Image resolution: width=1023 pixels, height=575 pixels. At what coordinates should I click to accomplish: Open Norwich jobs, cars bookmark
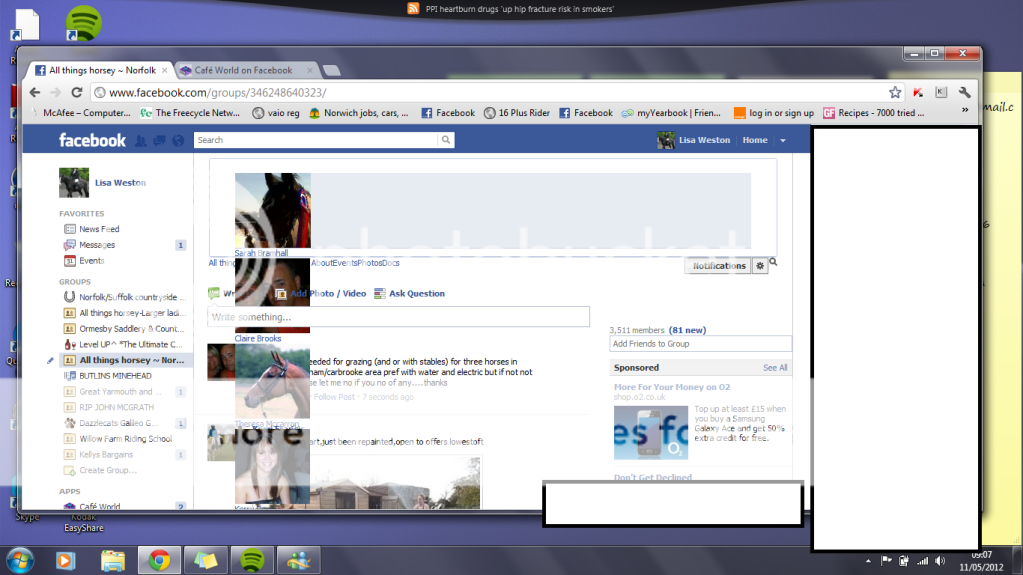coord(359,113)
